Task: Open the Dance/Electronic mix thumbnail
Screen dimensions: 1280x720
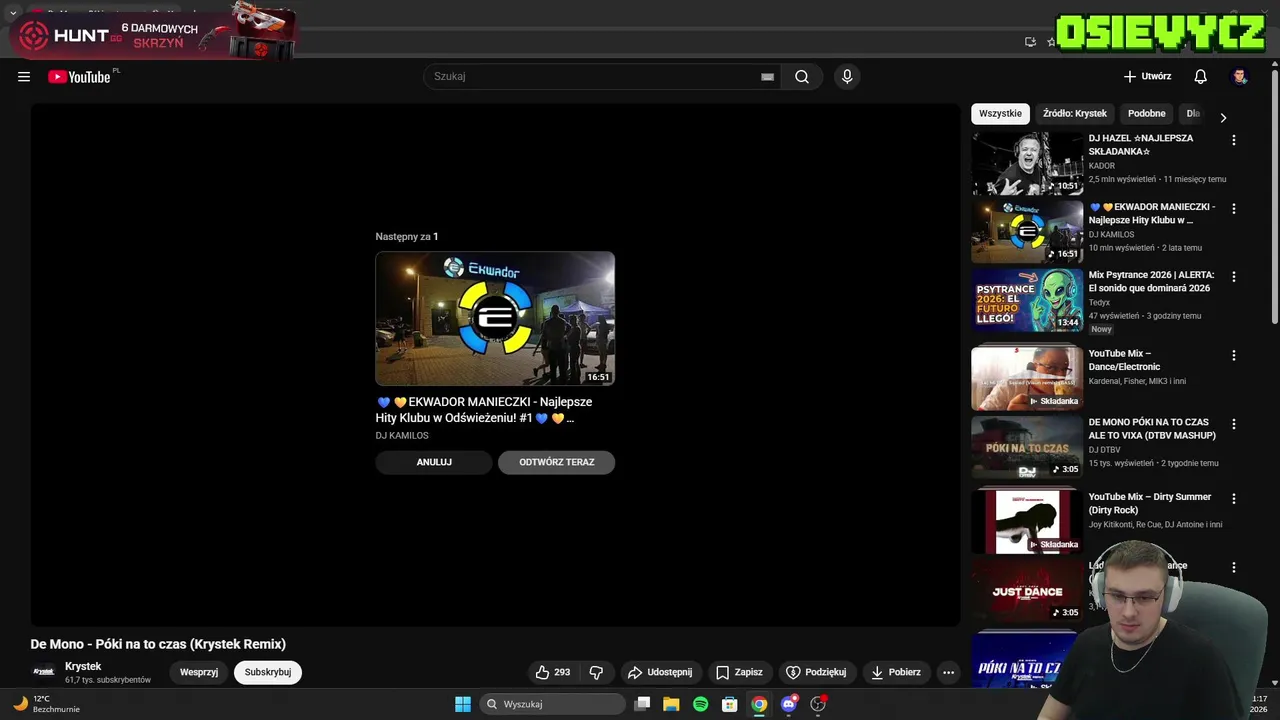Action: click(x=1027, y=378)
